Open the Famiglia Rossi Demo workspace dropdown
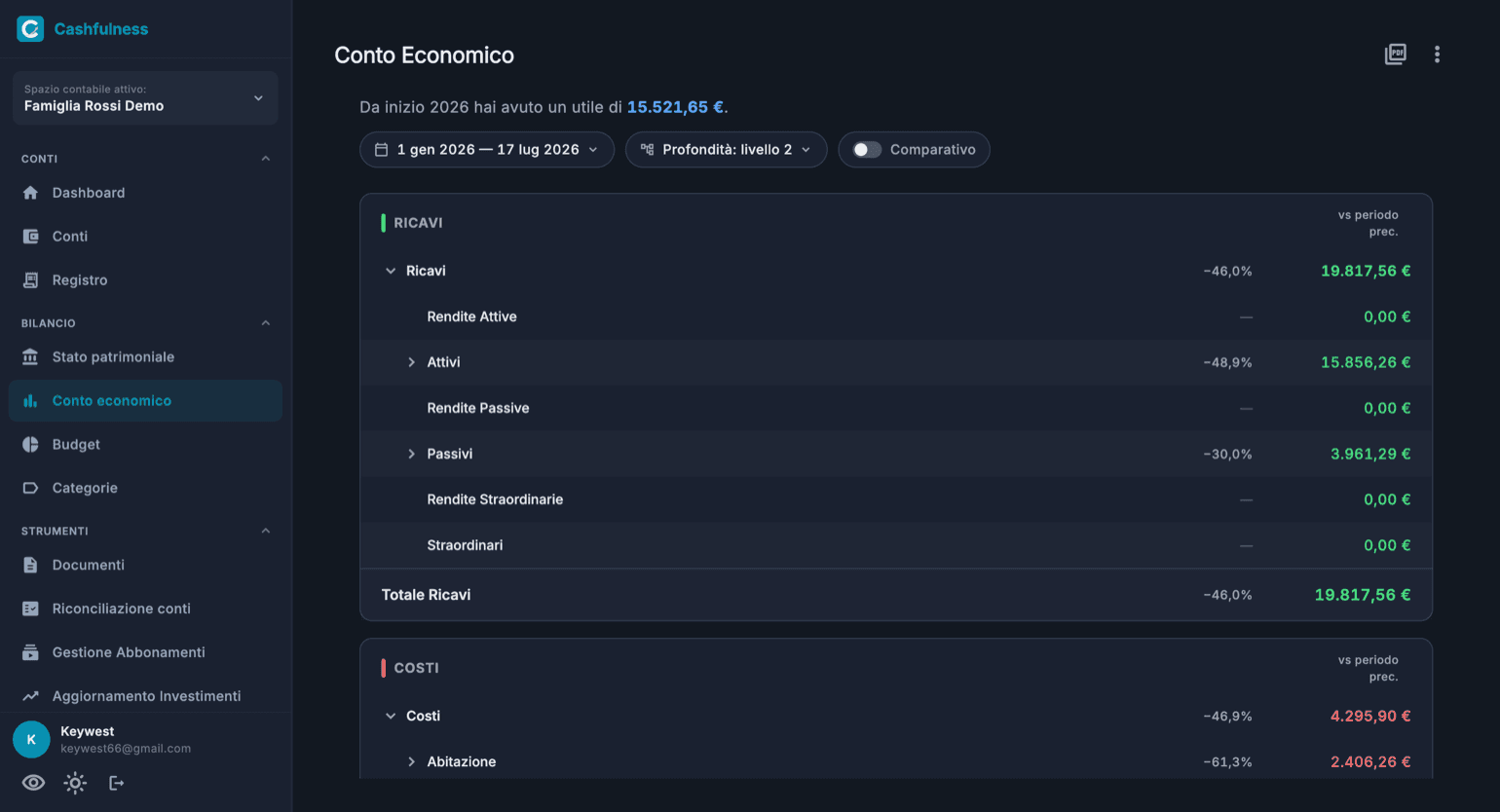The image size is (1500, 812). pos(145,98)
